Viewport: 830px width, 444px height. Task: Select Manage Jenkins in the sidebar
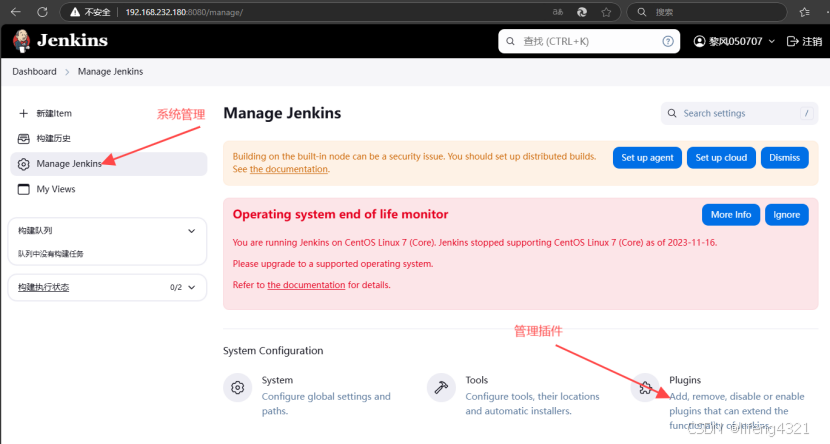[x=109, y=164]
